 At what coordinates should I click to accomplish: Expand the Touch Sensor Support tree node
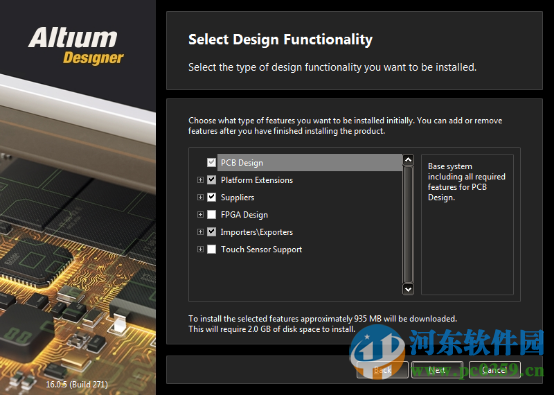pos(200,249)
